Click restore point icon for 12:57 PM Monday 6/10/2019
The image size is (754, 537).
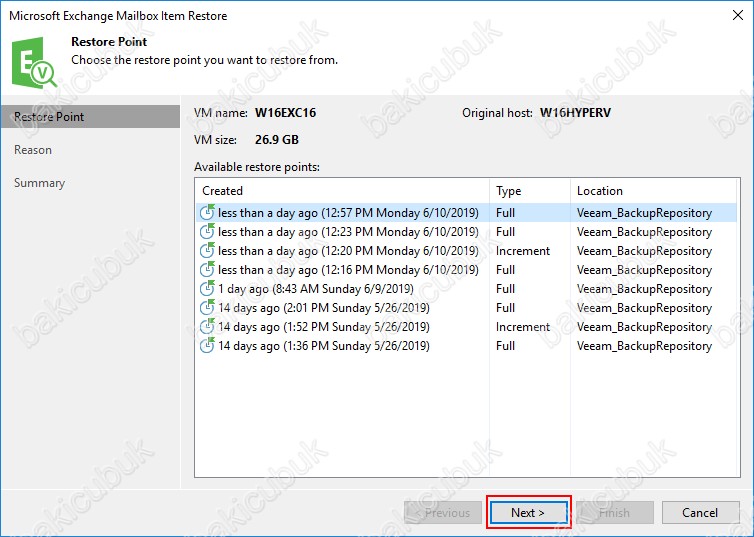(x=207, y=212)
